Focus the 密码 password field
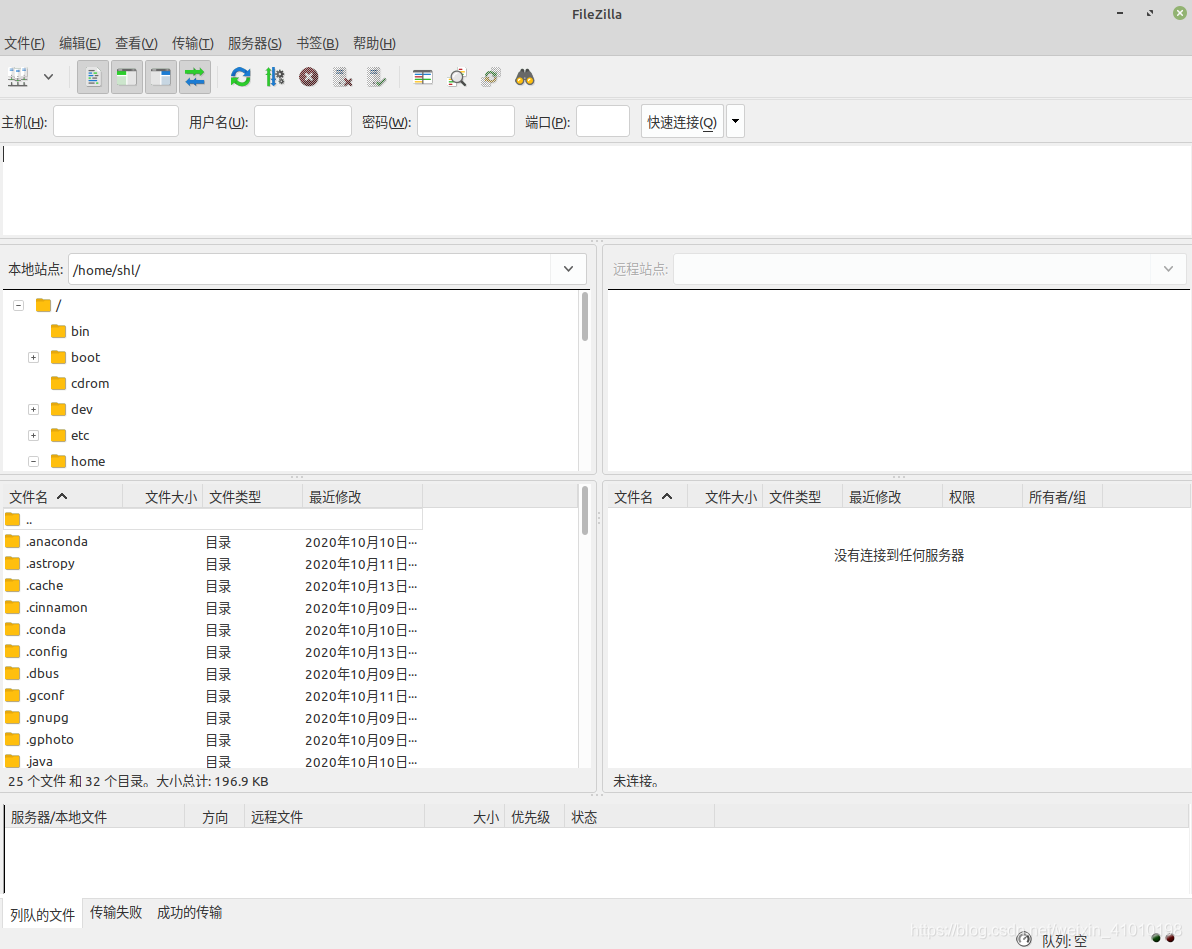This screenshot has width=1192, height=949. pyautogui.click(x=466, y=122)
